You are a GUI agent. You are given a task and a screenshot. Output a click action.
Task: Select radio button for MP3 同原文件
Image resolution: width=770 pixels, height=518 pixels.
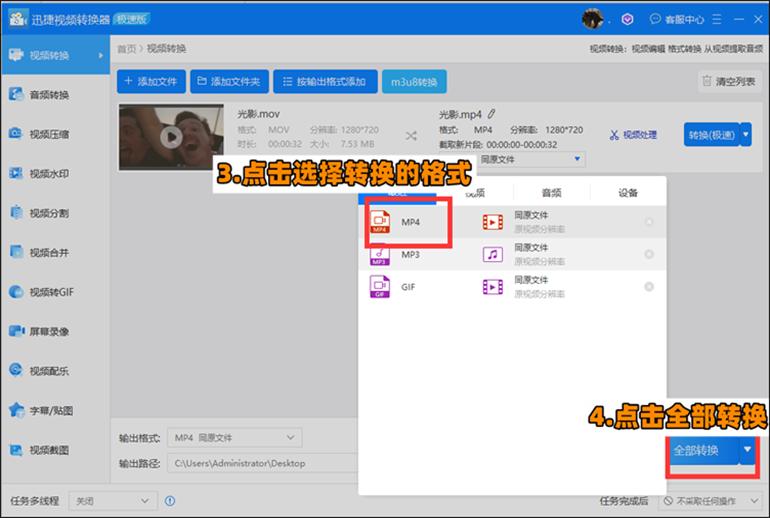[x=649, y=254]
